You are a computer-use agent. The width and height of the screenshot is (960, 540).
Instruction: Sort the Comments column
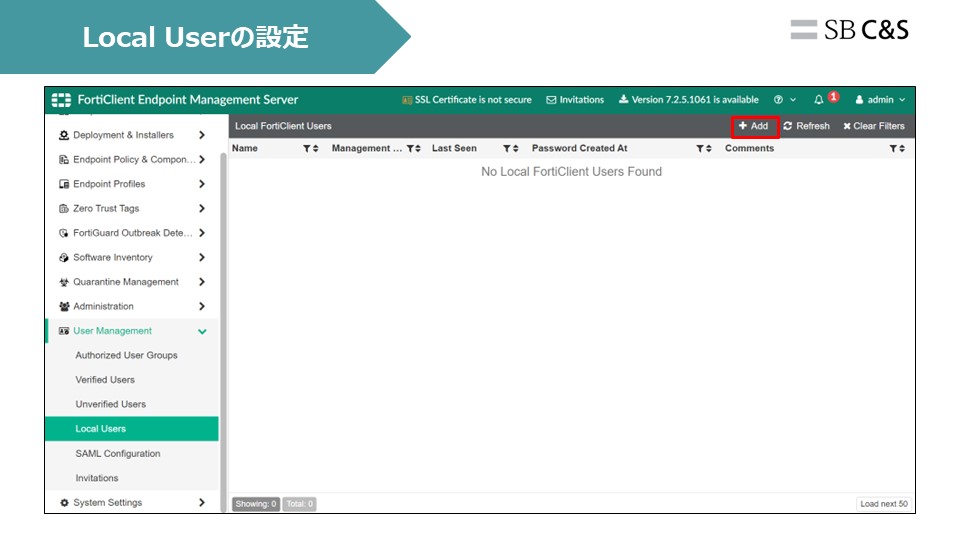pyautogui.click(x=902, y=148)
